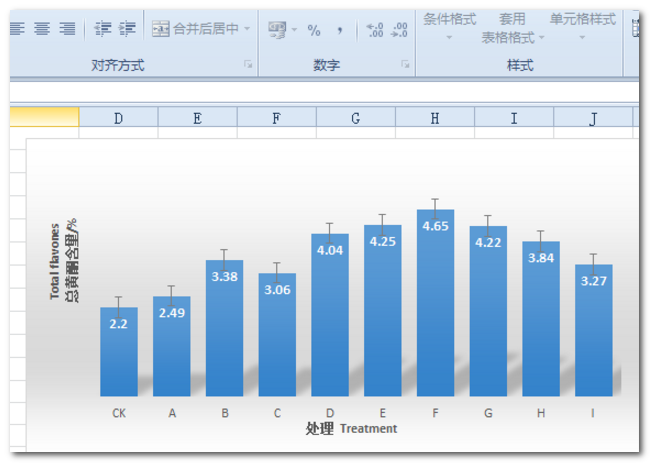
Task: Apply percent style format
Action: pos(314,30)
